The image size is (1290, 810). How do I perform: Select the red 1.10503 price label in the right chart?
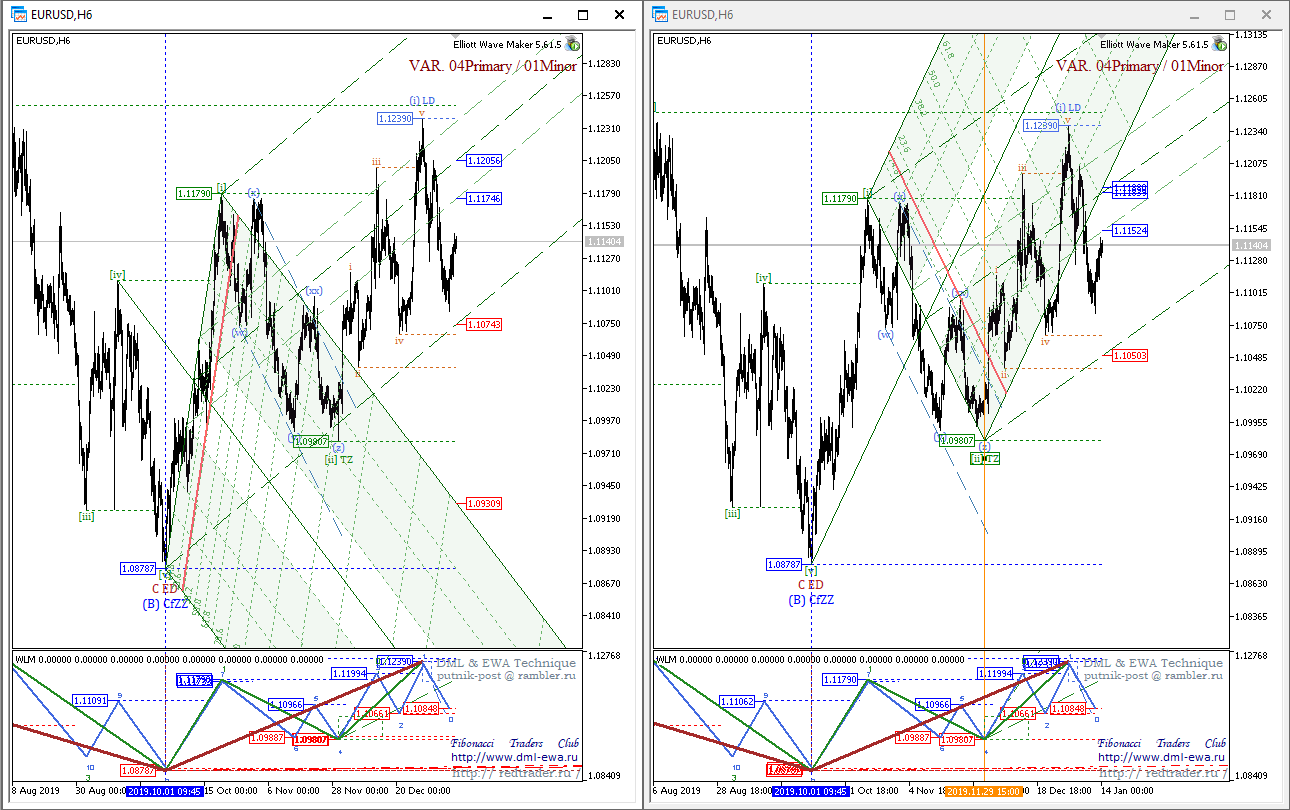(1129, 355)
